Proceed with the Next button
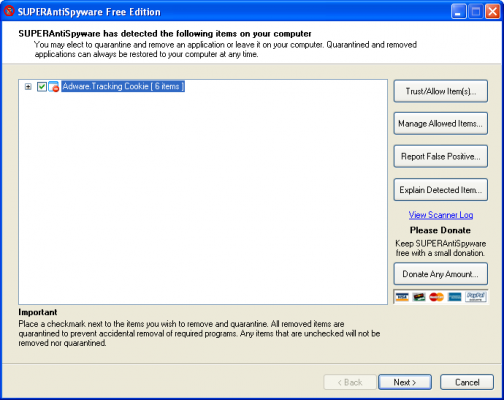The image size is (504, 400). tap(405, 382)
